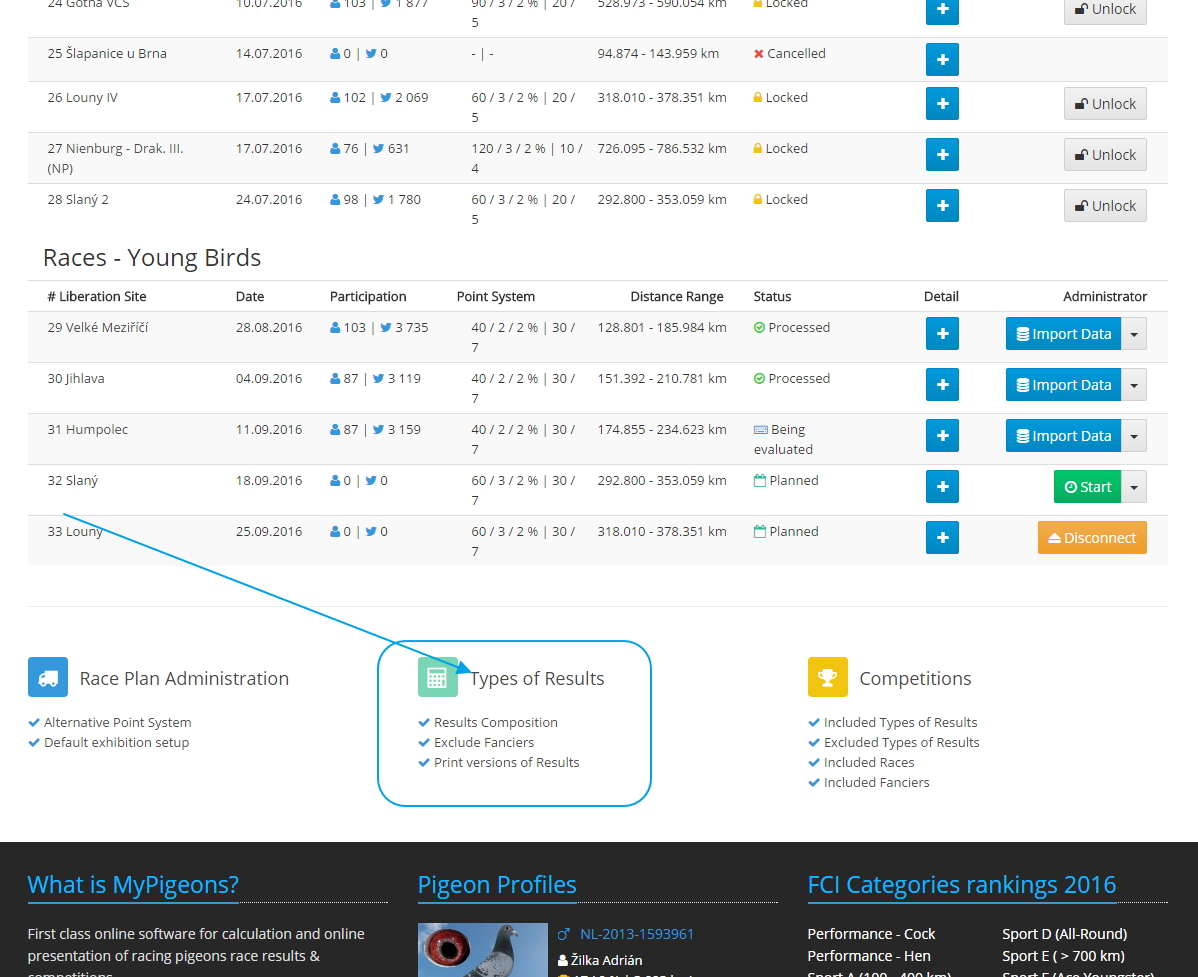Screen dimensions: 1198x977
Task: Open pigeon profile NL-2013-1593961 link
Action: click(636, 934)
